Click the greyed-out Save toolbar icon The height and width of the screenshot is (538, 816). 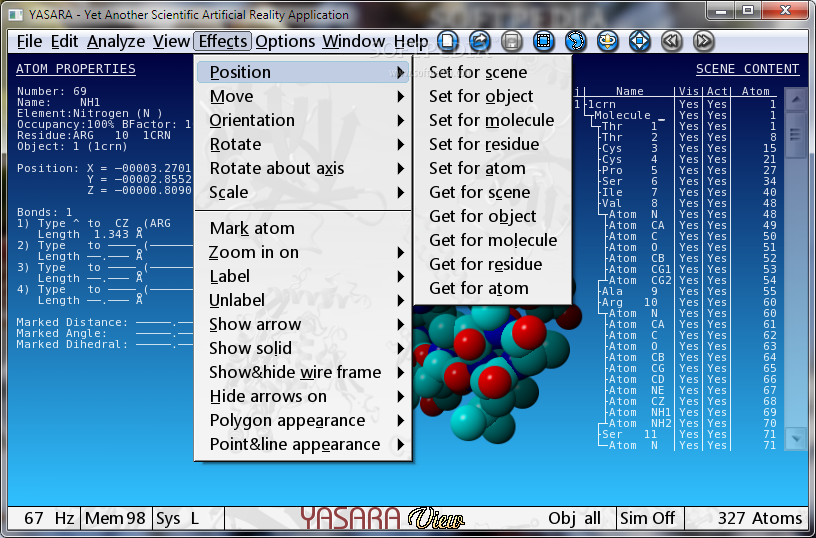pos(512,41)
